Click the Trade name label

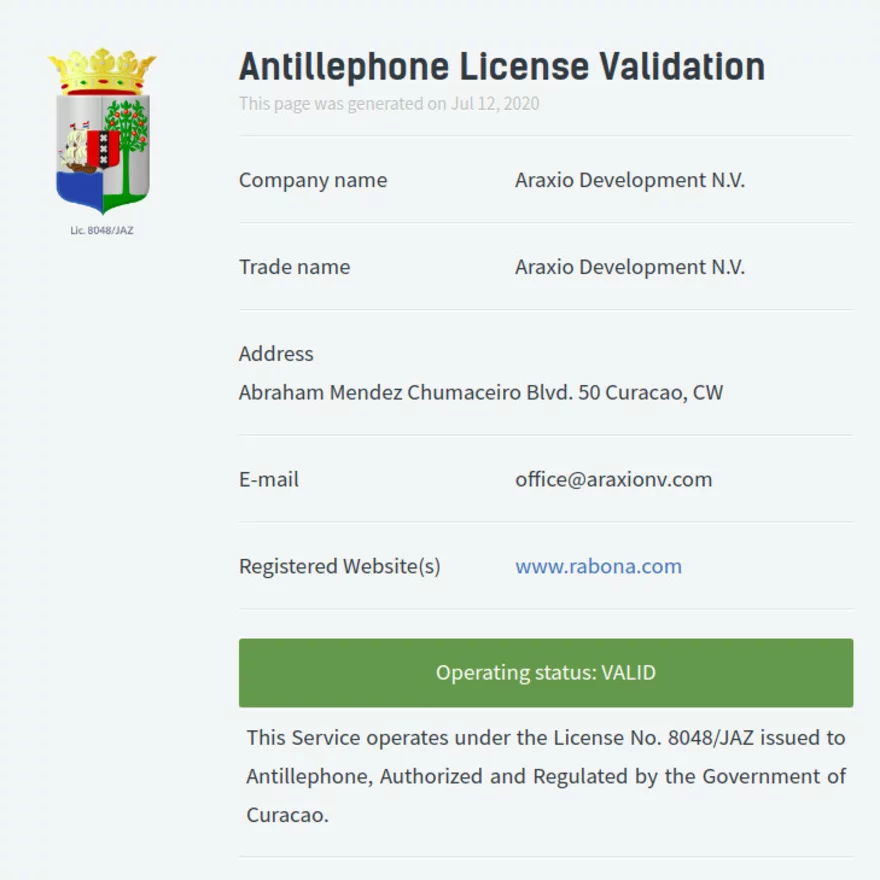coord(294,267)
